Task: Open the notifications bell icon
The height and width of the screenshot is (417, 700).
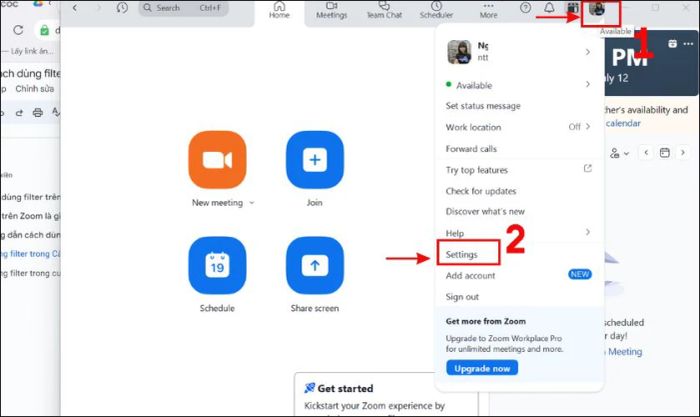Action: (x=549, y=9)
